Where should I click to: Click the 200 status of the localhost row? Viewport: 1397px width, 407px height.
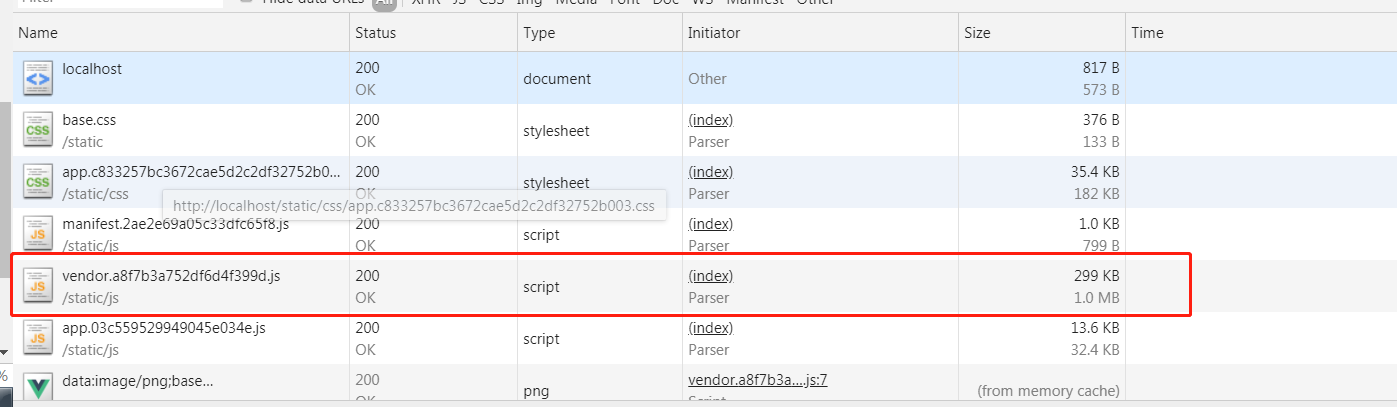click(x=367, y=68)
